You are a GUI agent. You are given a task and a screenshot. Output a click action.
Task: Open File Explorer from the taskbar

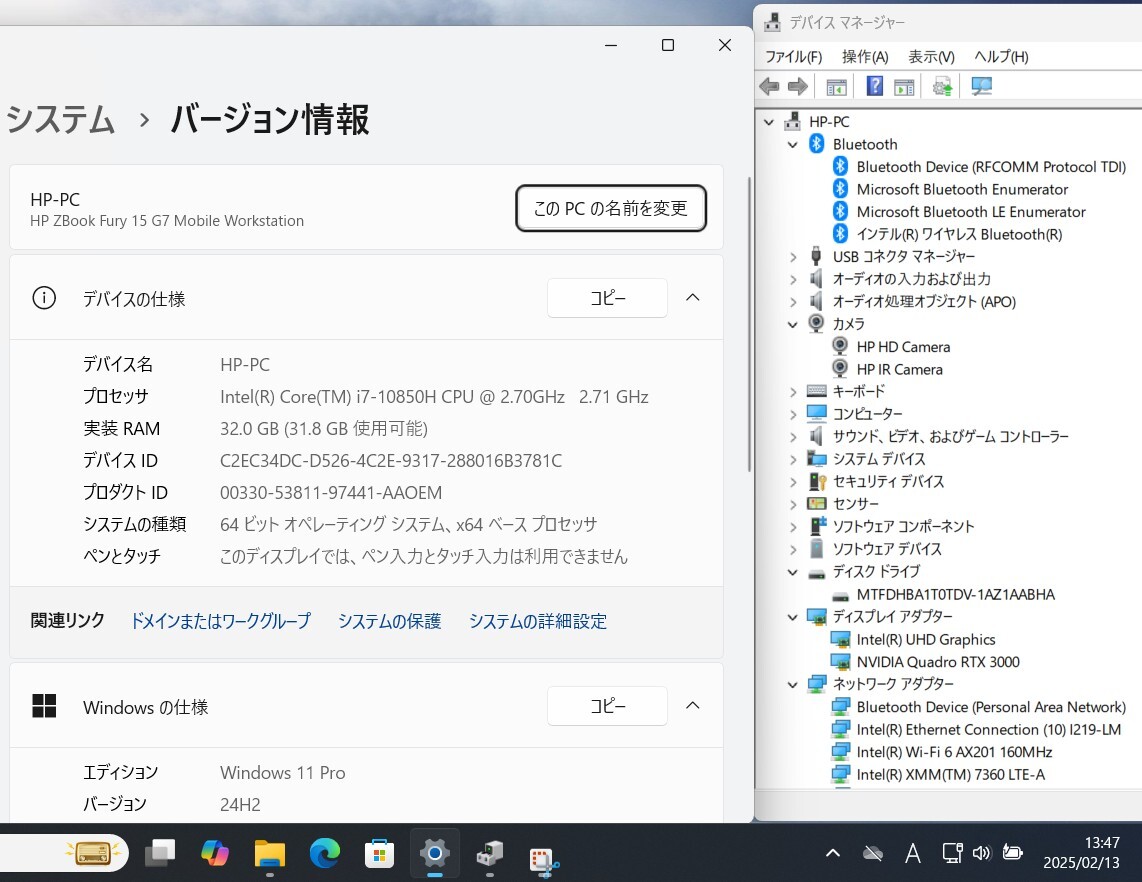(269, 853)
